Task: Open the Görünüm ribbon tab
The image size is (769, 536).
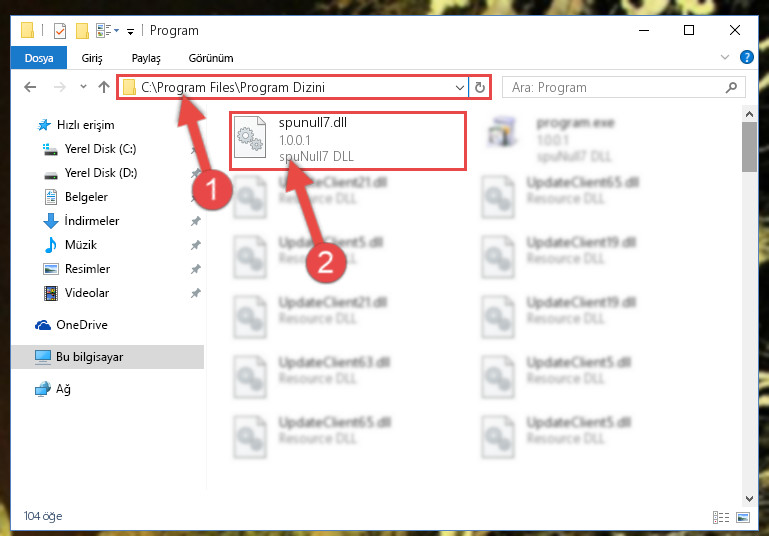Action: [x=211, y=58]
